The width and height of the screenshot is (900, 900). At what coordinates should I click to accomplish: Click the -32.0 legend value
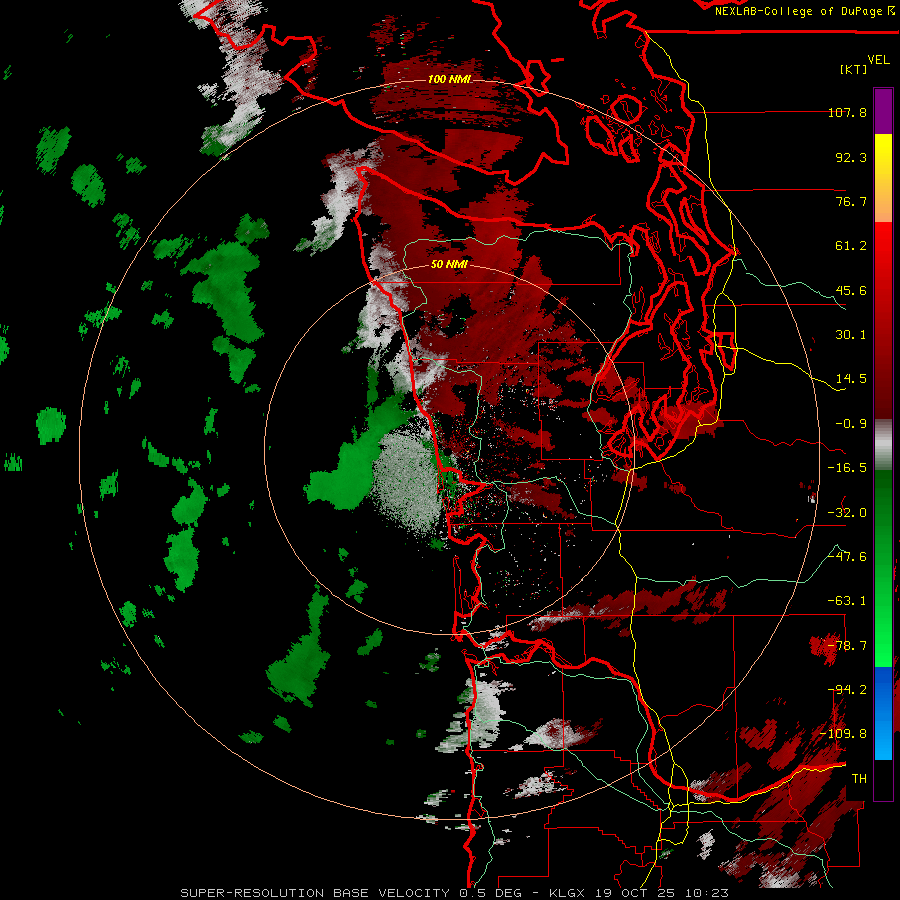pos(847,513)
